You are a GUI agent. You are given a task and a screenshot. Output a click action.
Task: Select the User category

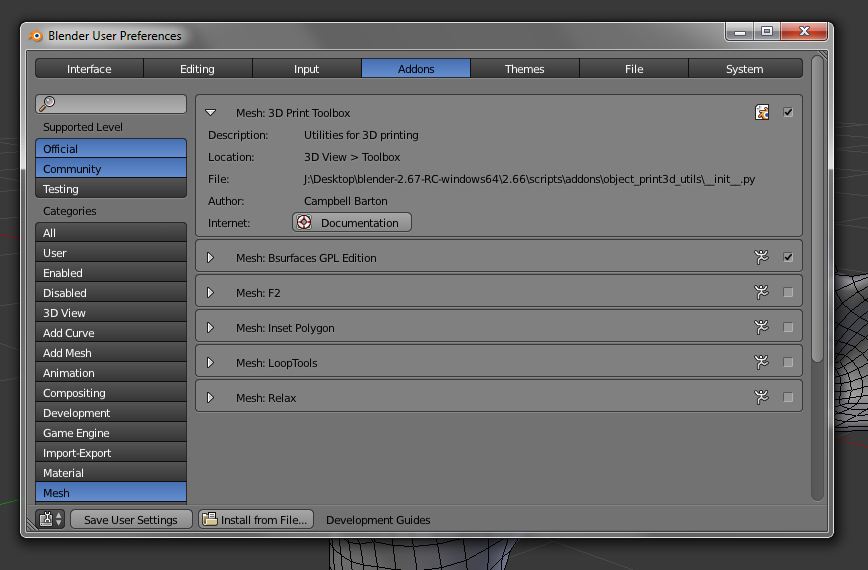[111, 253]
